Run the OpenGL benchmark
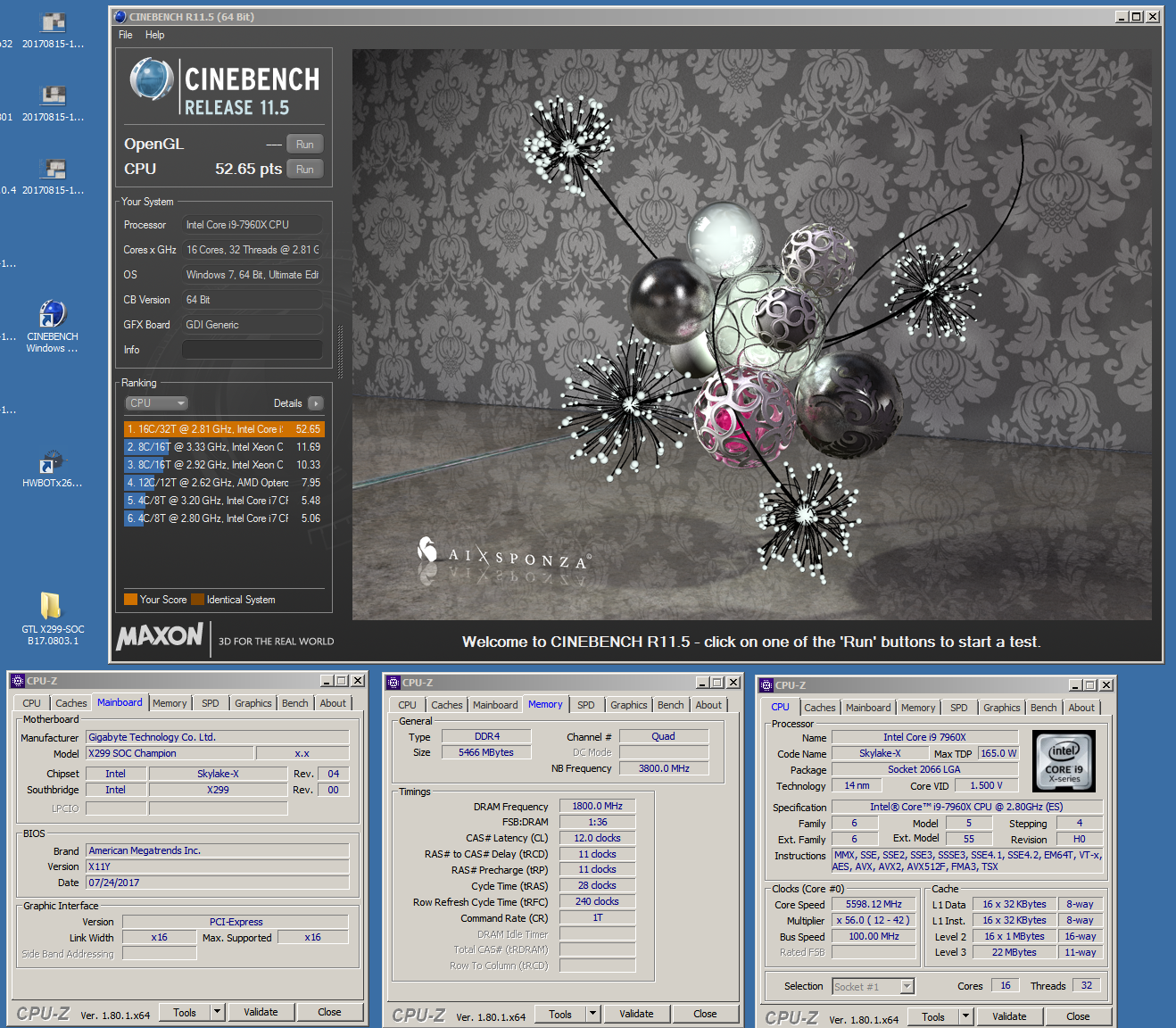1176x1028 pixels. coord(305,145)
